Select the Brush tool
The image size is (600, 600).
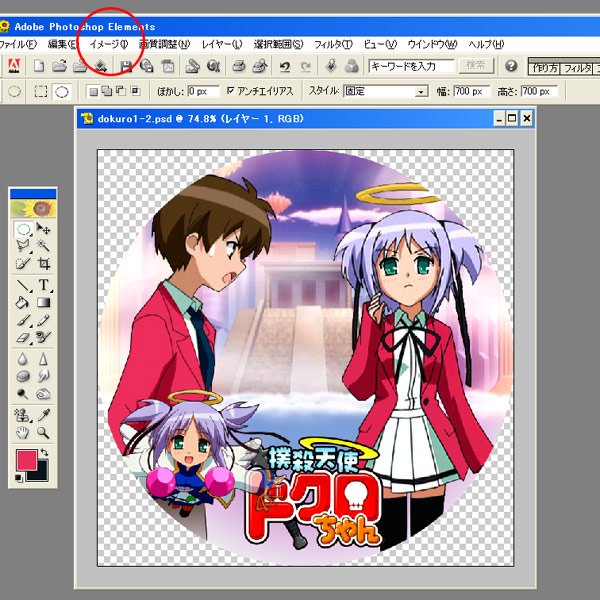23,320
